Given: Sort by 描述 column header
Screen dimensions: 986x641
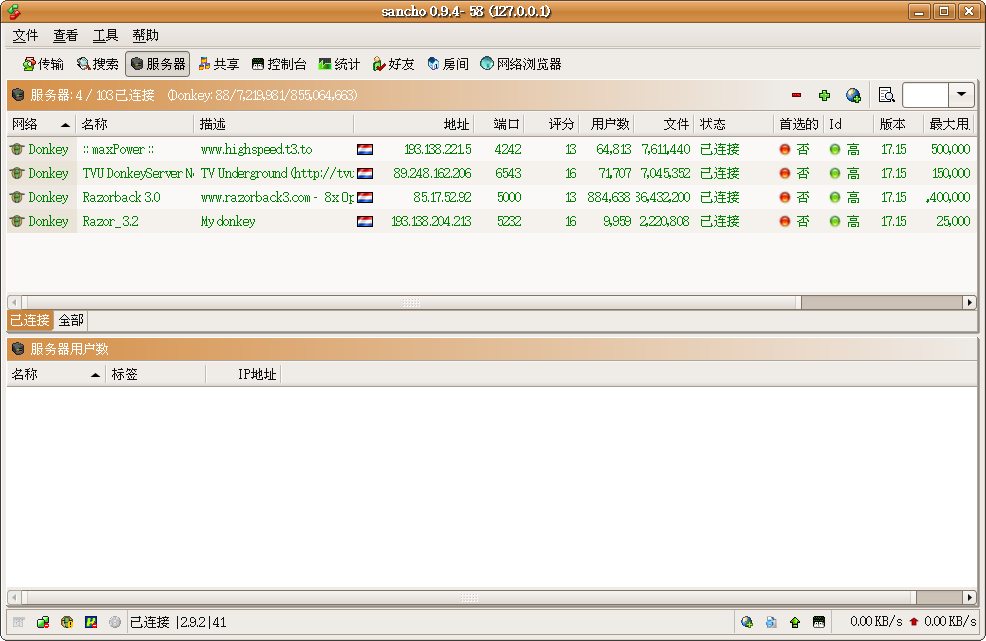Looking at the screenshot, I should pos(274,125).
